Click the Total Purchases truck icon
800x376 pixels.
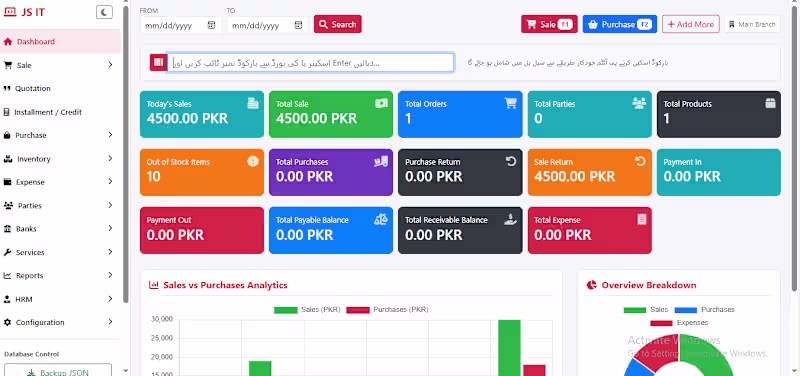[x=381, y=161]
